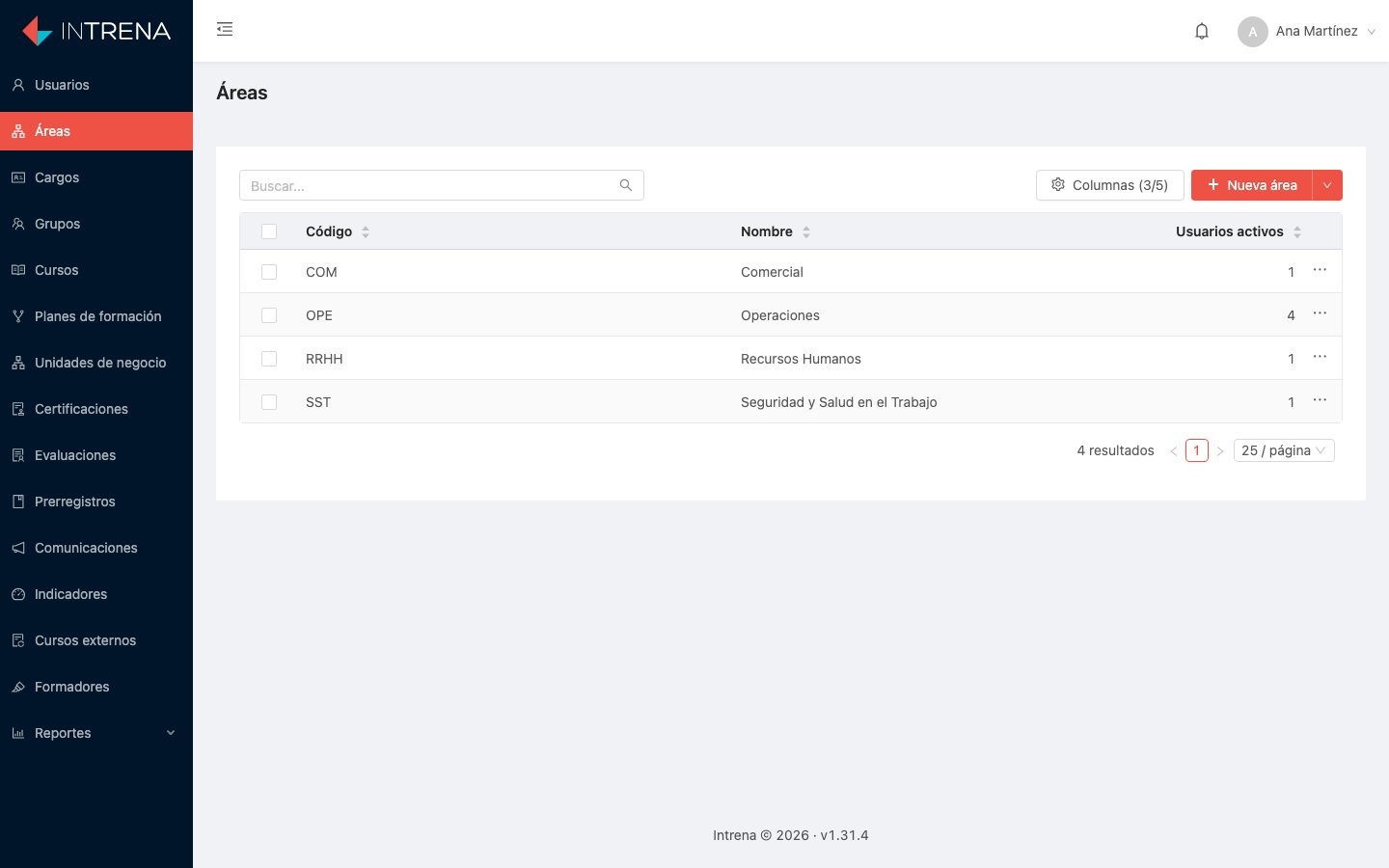Click Seguridad y Salud en el Trabajo
The width and height of the screenshot is (1389, 868).
pyautogui.click(x=838, y=402)
